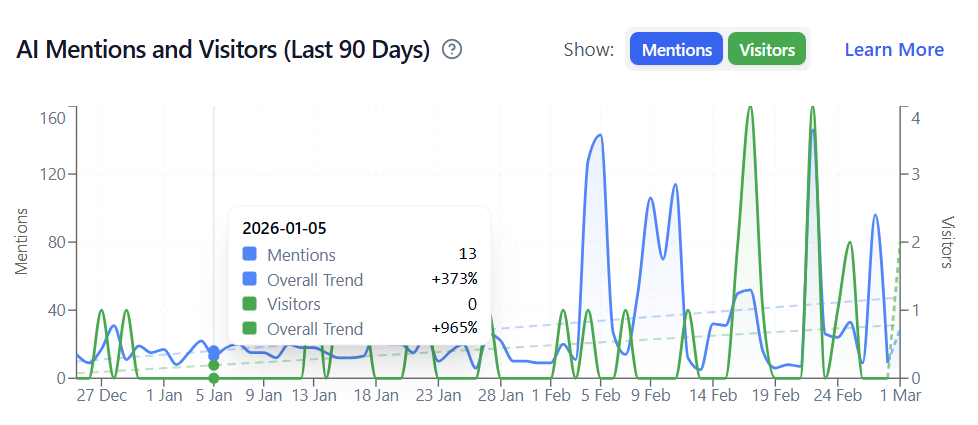Click the help question mark icon beside title

(452, 49)
